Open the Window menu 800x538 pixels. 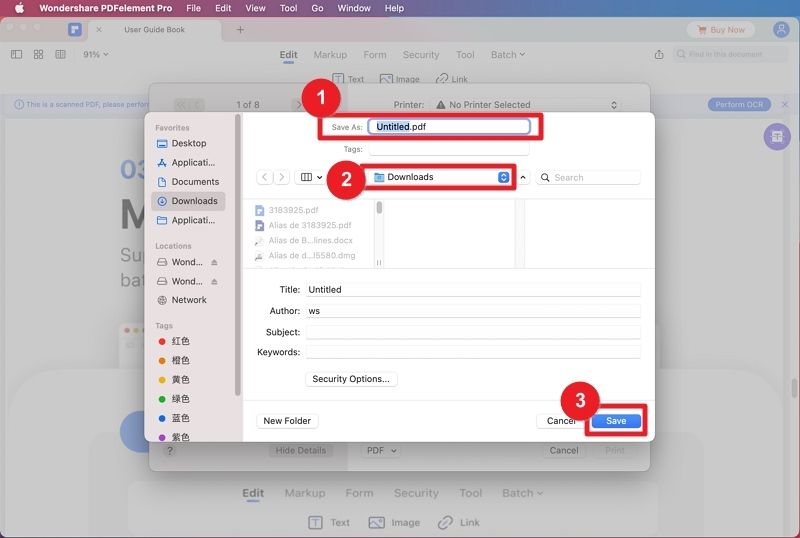pos(354,8)
